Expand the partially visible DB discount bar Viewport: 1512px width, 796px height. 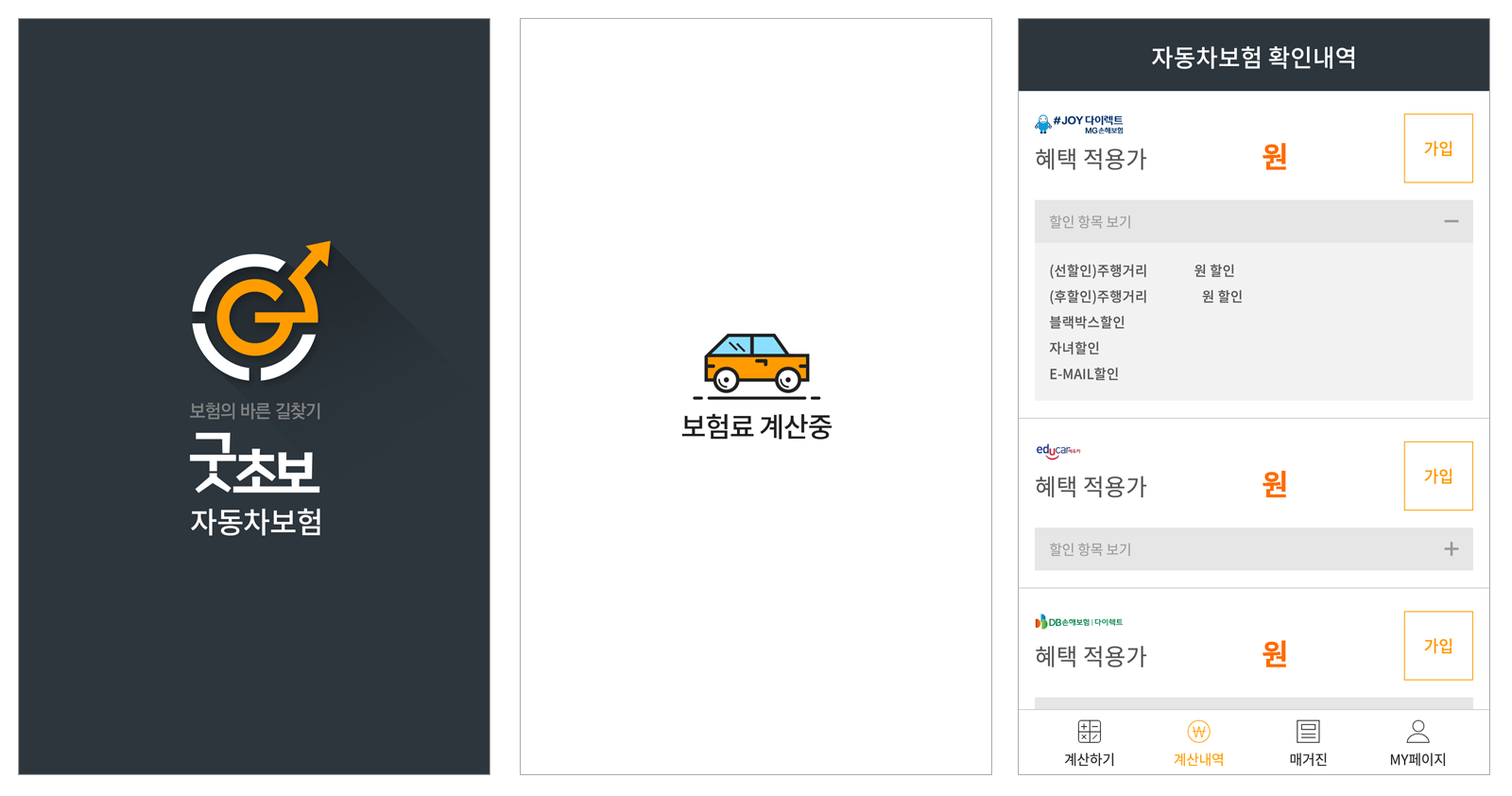(1253, 703)
